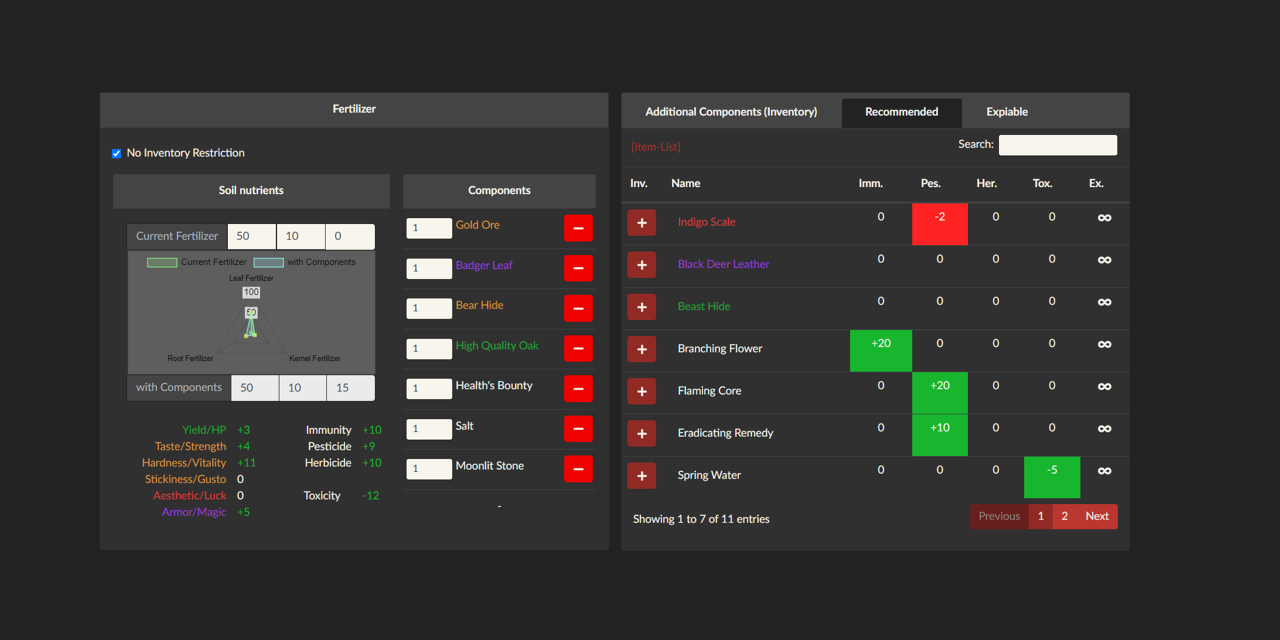
Task: Remove Bear Hide with its minus button
Action: (578, 308)
